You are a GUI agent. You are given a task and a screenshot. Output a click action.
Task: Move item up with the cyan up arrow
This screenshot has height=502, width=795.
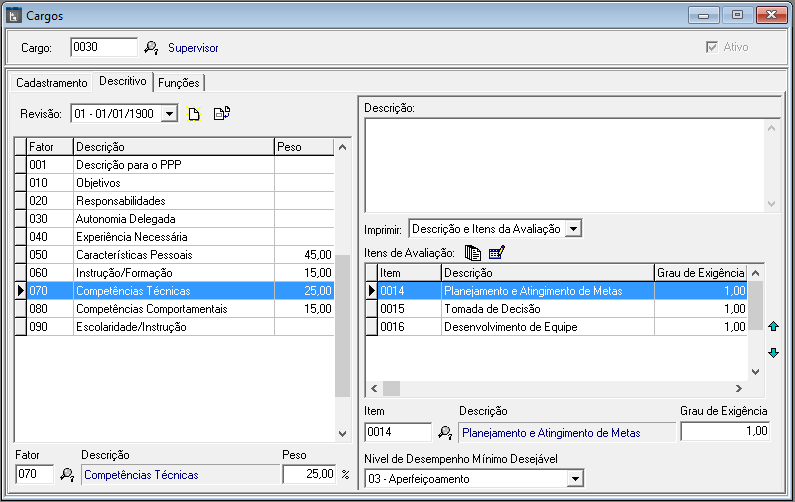(773, 327)
